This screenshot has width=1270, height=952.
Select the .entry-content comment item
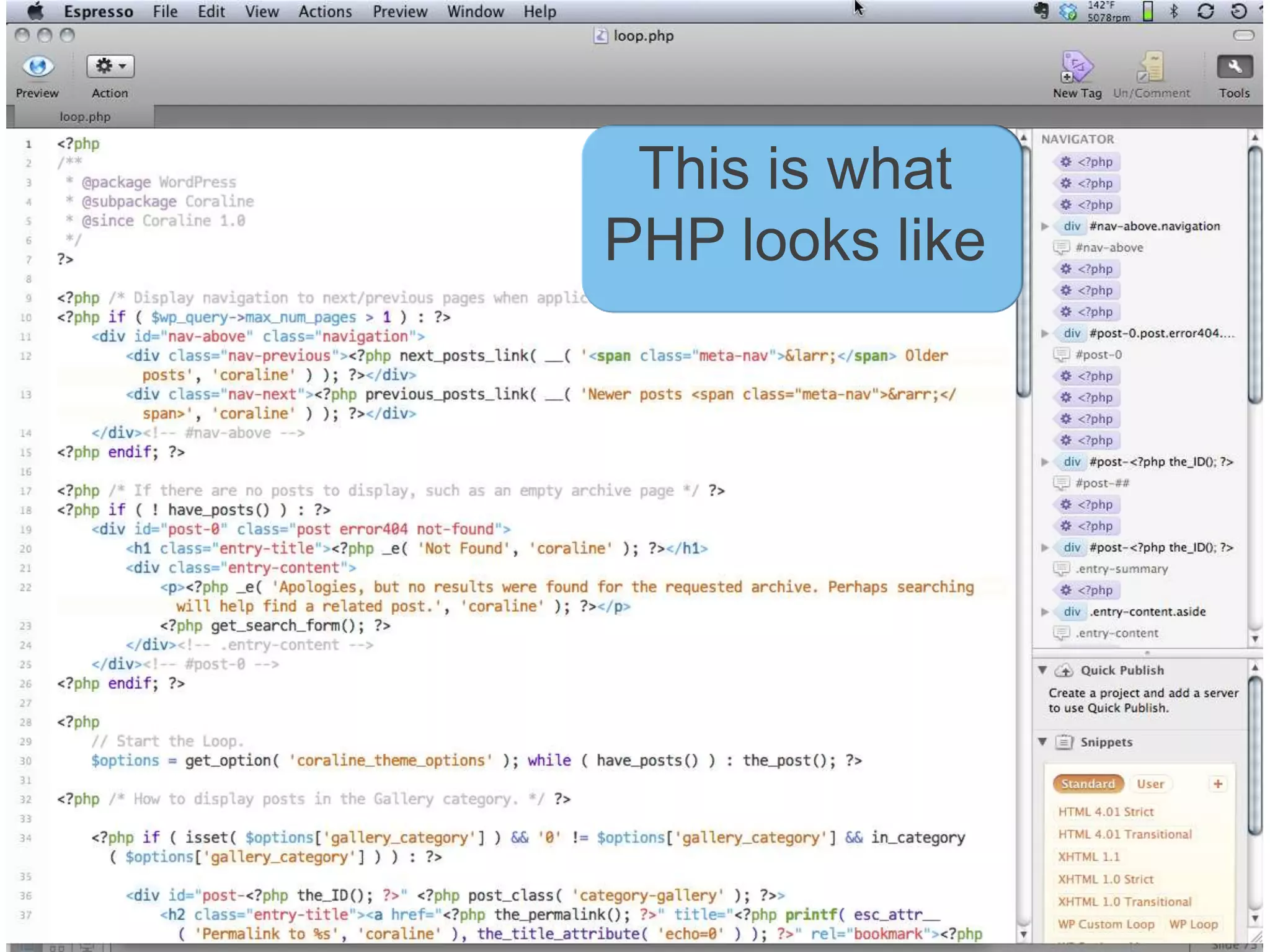coord(1106,633)
